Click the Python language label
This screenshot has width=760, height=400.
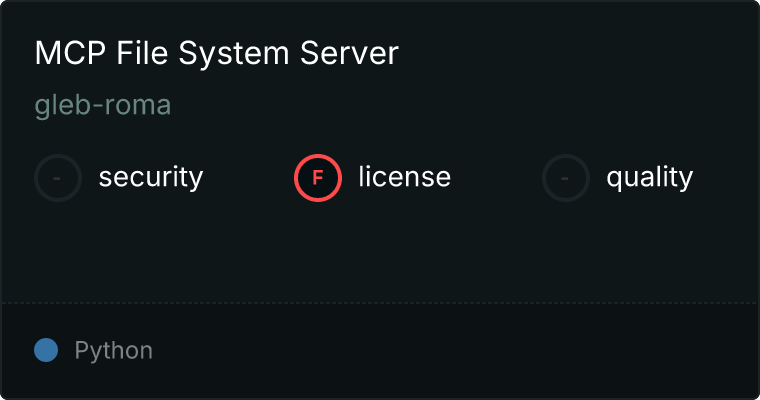click(114, 350)
